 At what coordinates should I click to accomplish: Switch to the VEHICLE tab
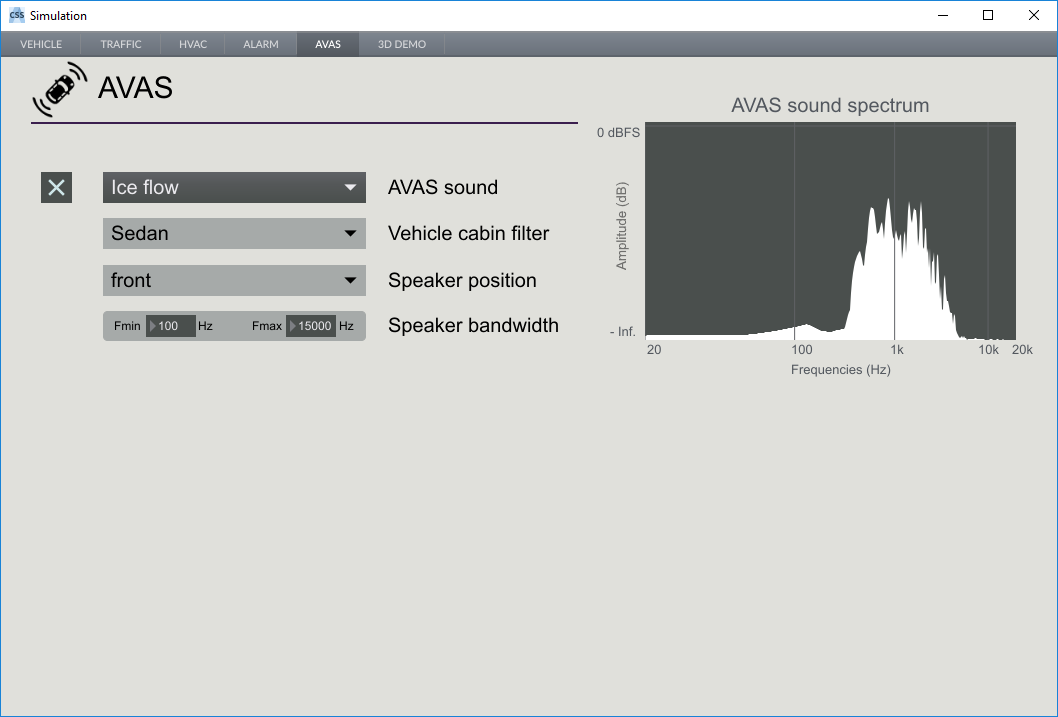[x=41, y=45]
